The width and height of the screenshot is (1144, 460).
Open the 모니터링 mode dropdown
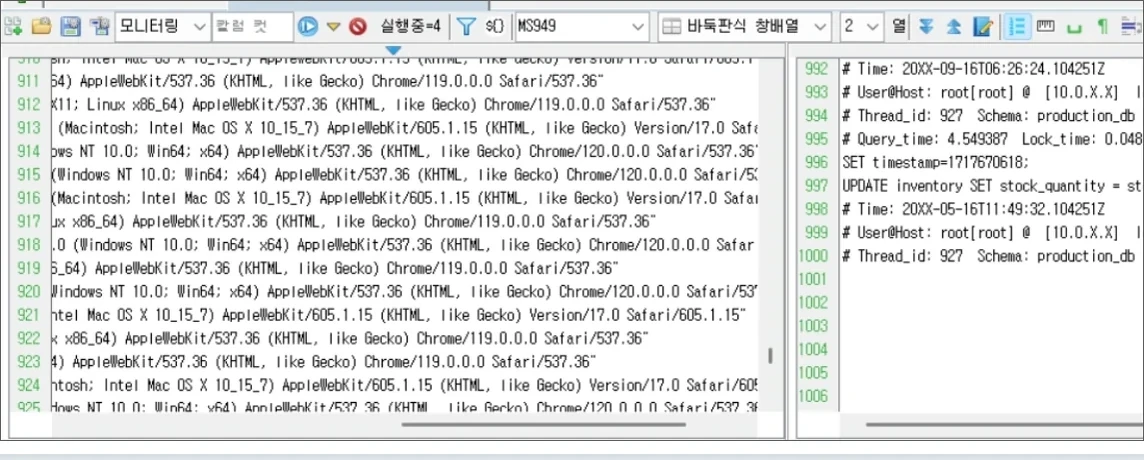point(162,27)
